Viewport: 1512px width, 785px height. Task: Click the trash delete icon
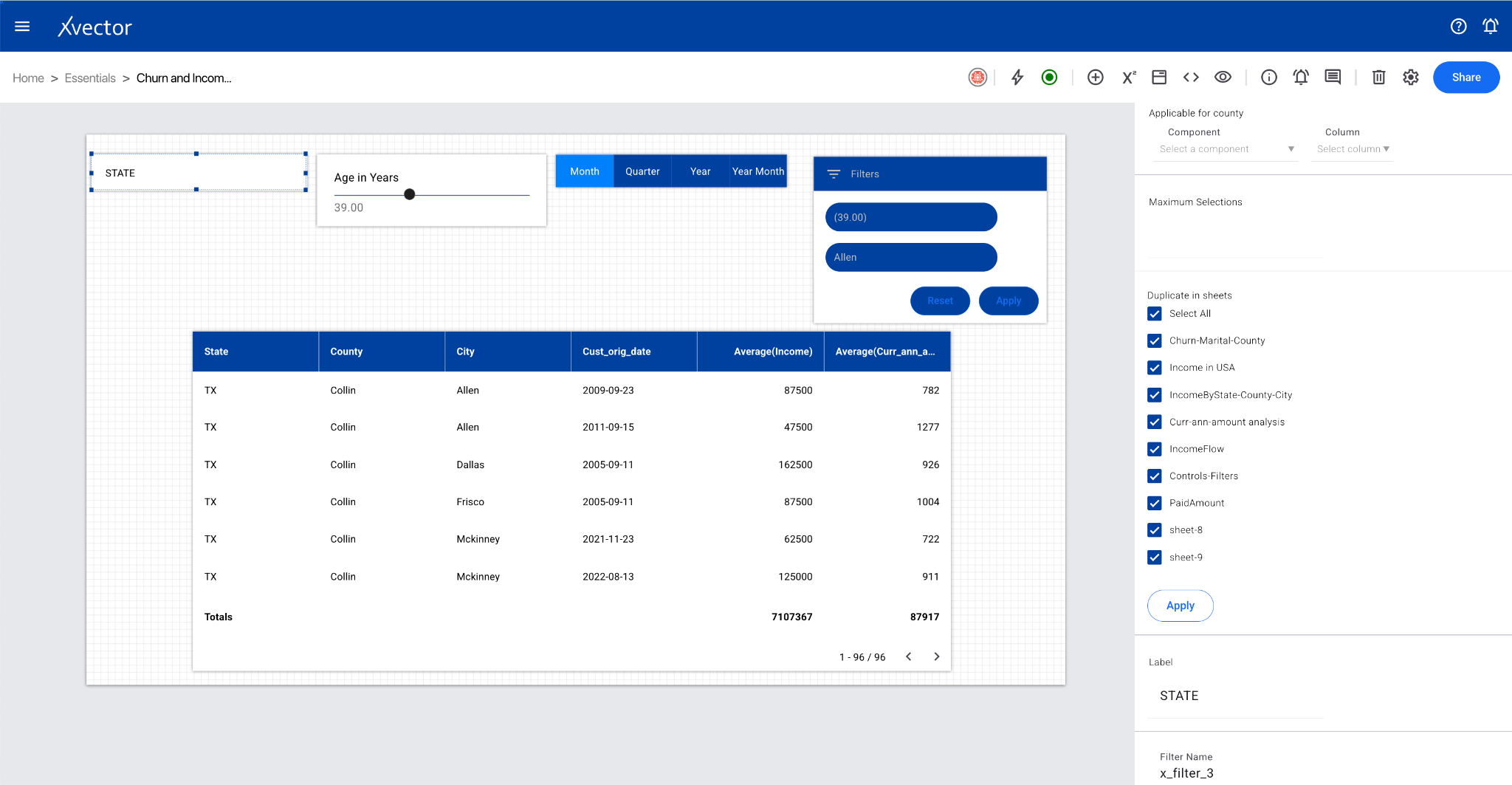point(1378,78)
